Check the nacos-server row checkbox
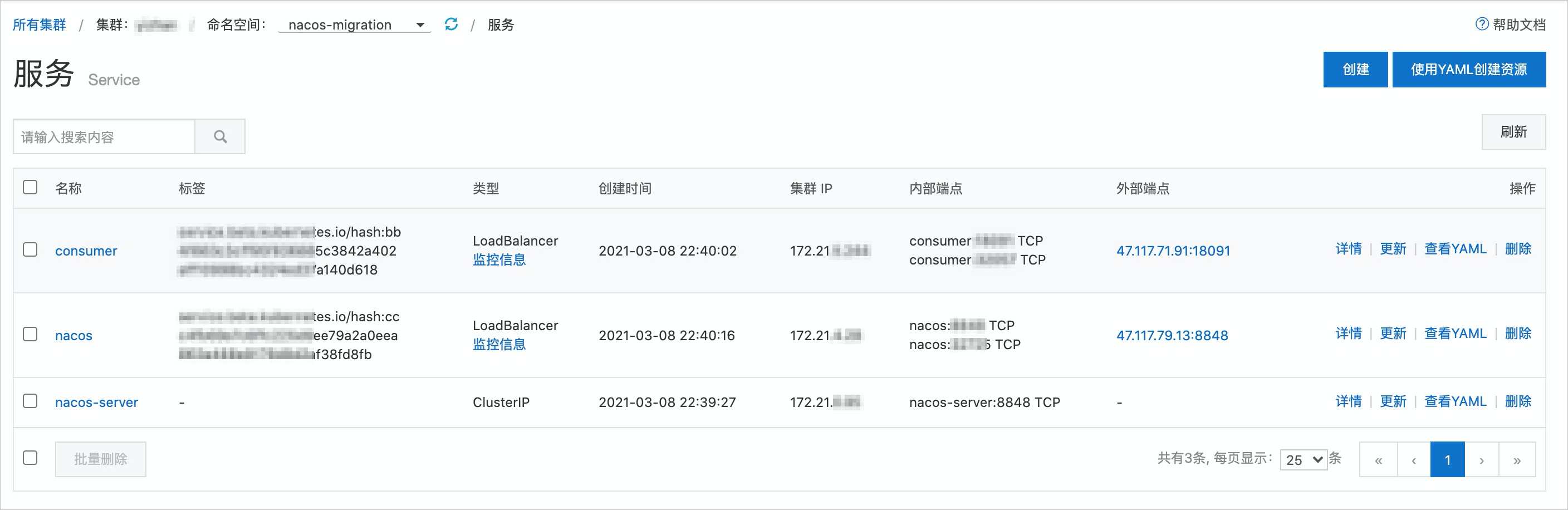The image size is (1568, 510). pyautogui.click(x=30, y=401)
